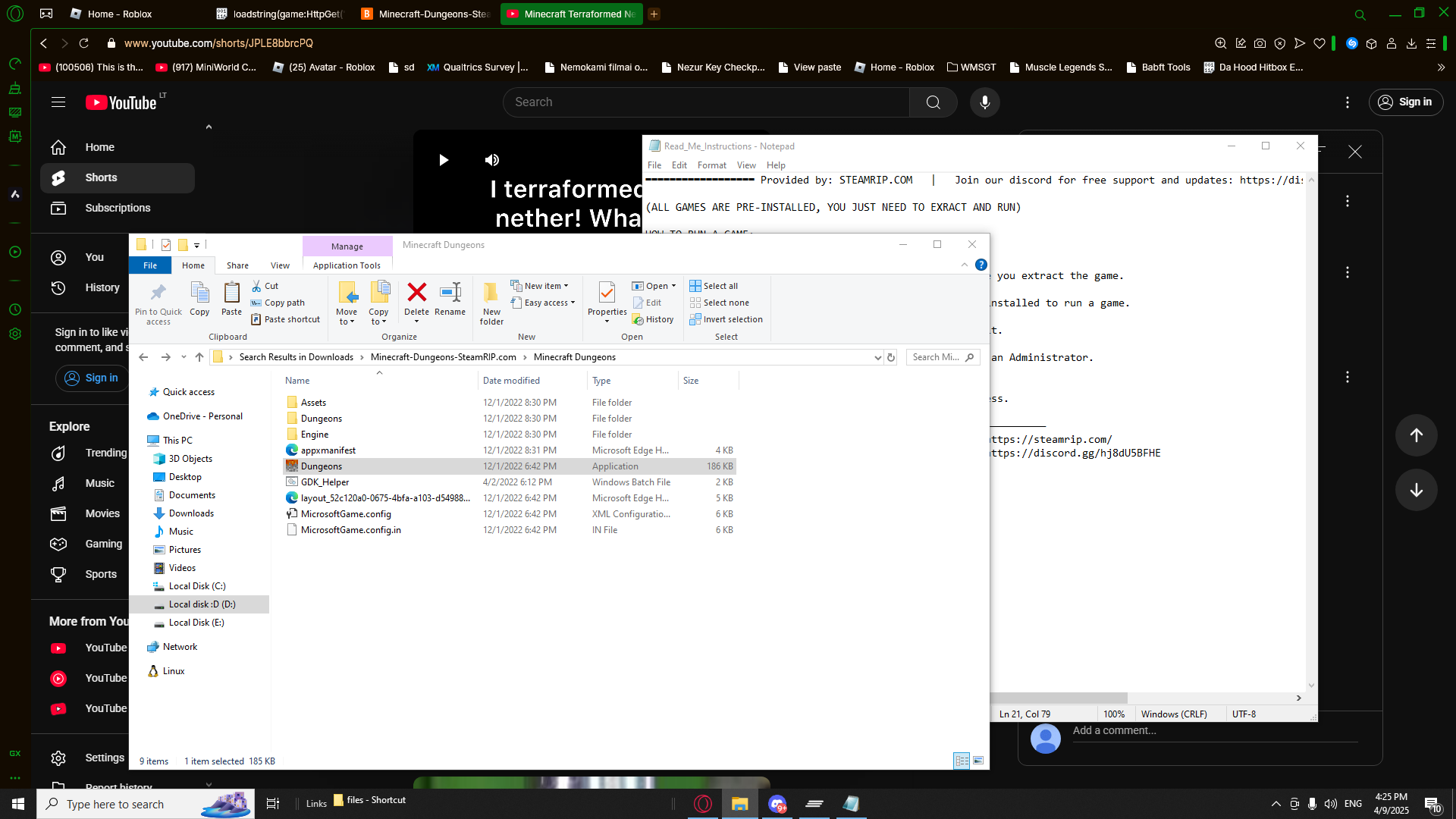
Task: Click Select none in the ribbon
Action: click(x=719, y=303)
